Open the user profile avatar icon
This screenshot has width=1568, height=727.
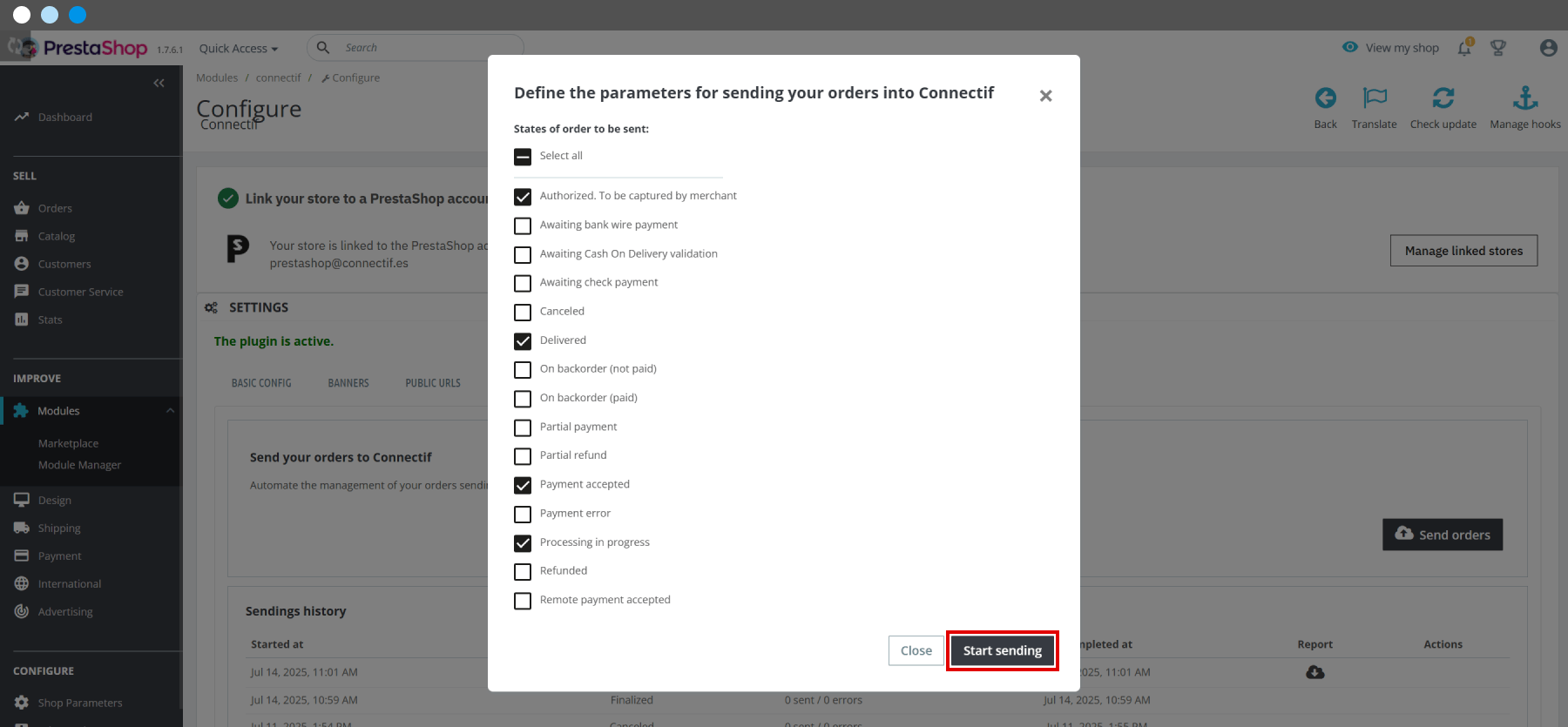(x=1548, y=48)
